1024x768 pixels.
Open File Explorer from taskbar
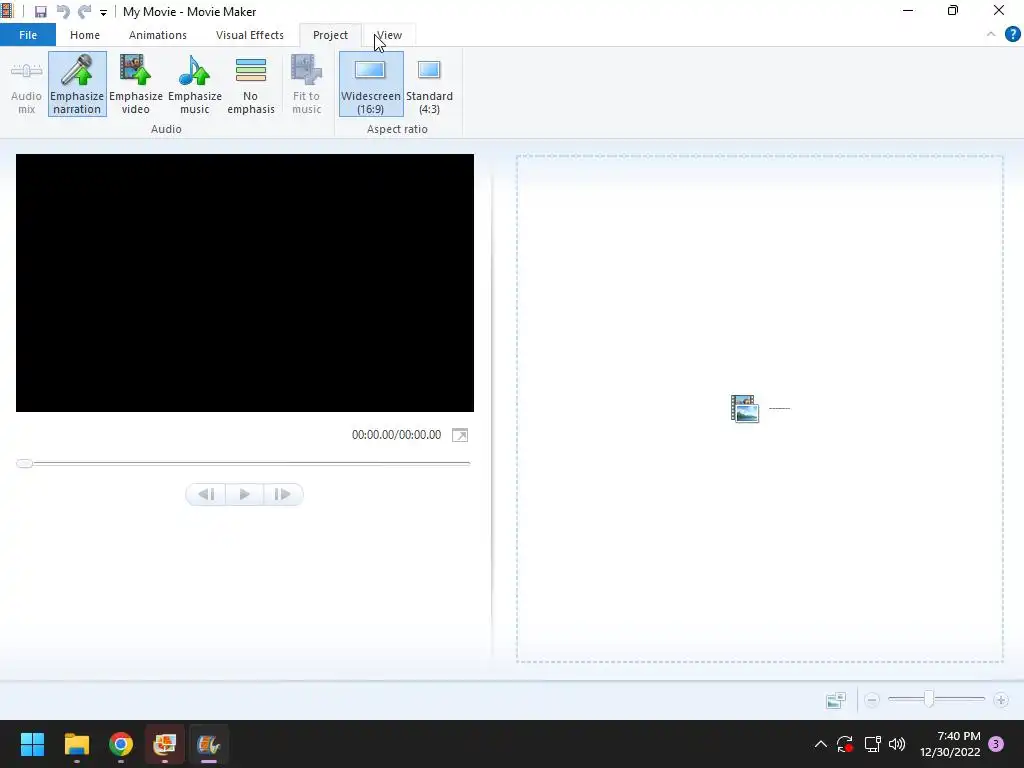point(76,744)
